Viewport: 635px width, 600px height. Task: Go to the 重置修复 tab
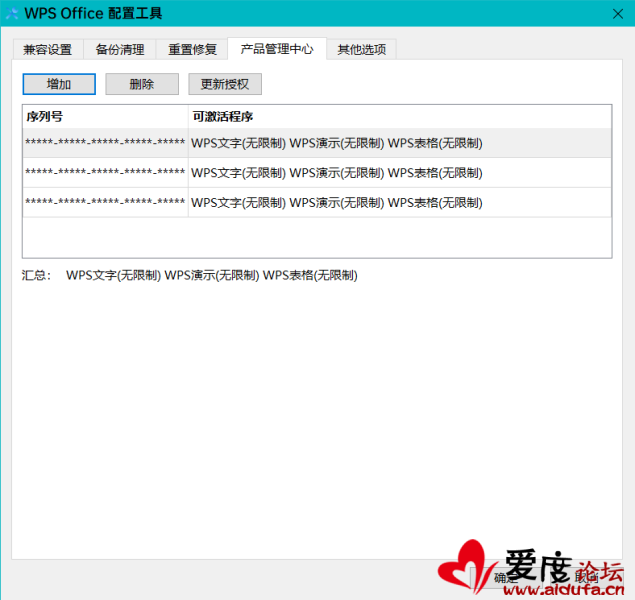pyautogui.click(x=192, y=49)
